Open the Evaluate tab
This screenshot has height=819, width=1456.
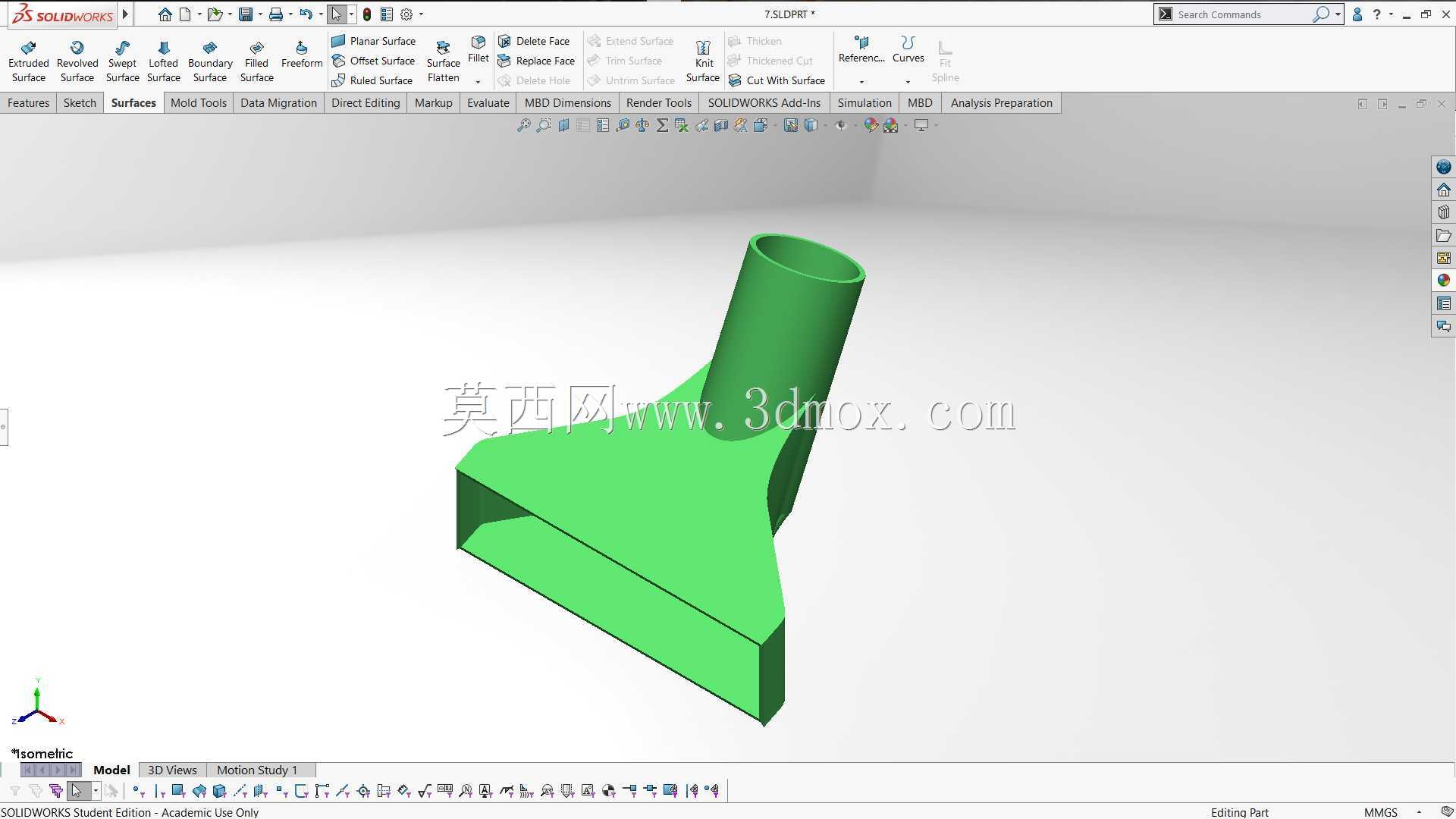point(488,103)
